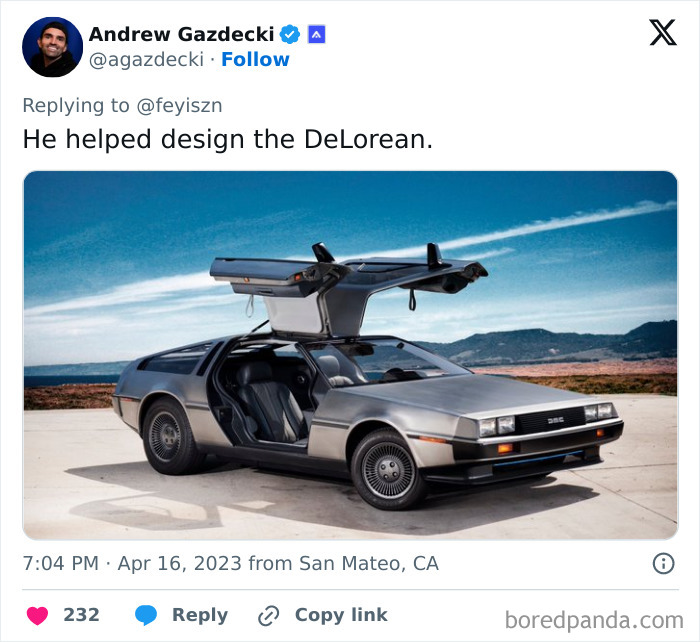700x642 pixels.
Task: Open the @agazdecki handle link
Action: (x=146, y=59)
